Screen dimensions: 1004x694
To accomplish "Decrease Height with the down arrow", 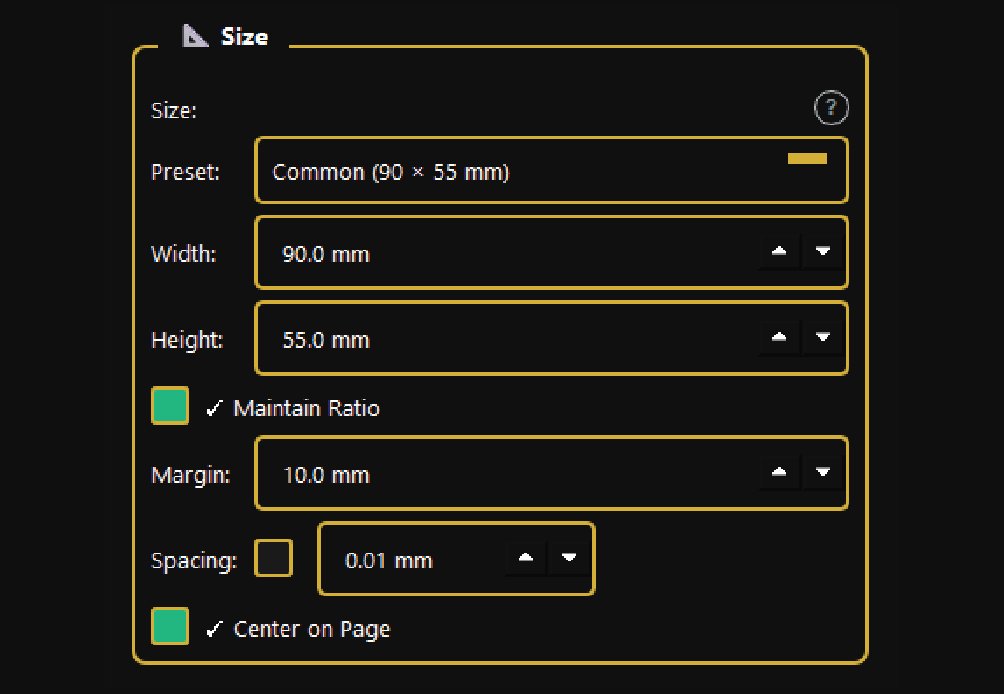I will [x=823, y=338].
